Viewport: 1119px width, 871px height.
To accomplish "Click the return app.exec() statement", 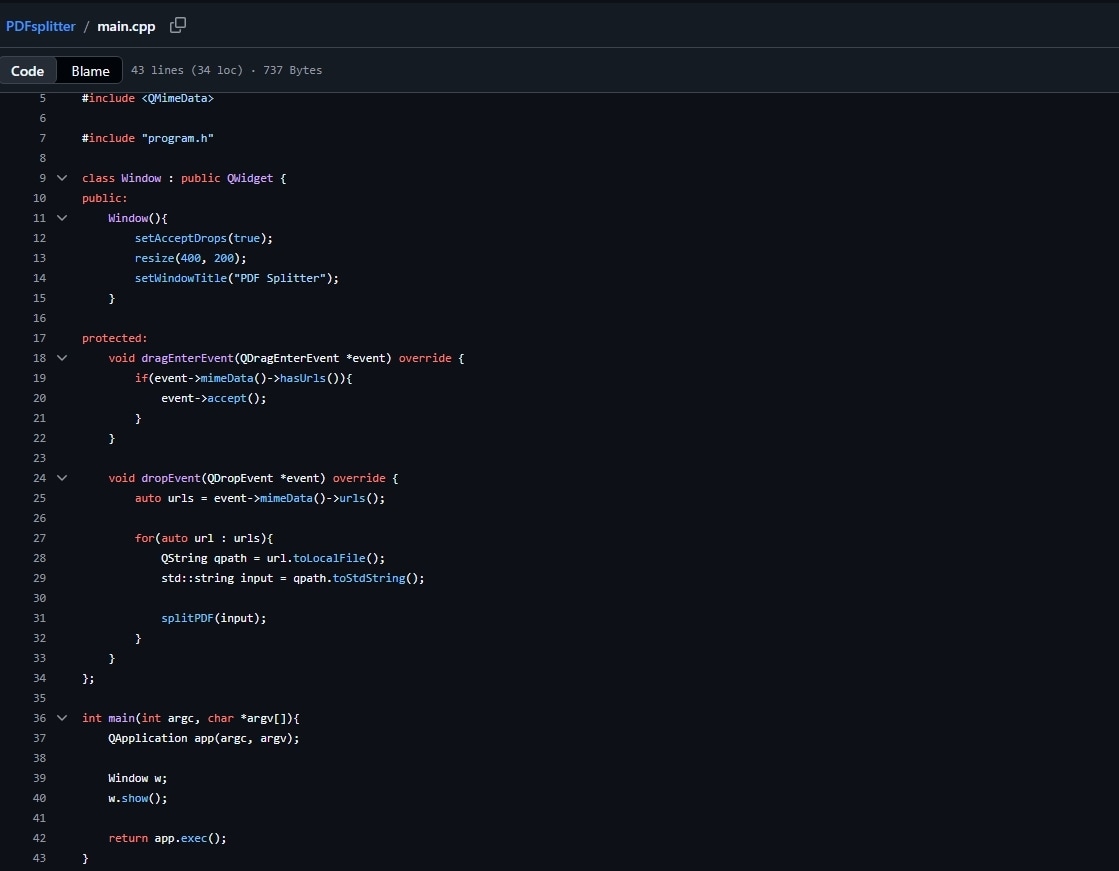I will tap(168, 837).
